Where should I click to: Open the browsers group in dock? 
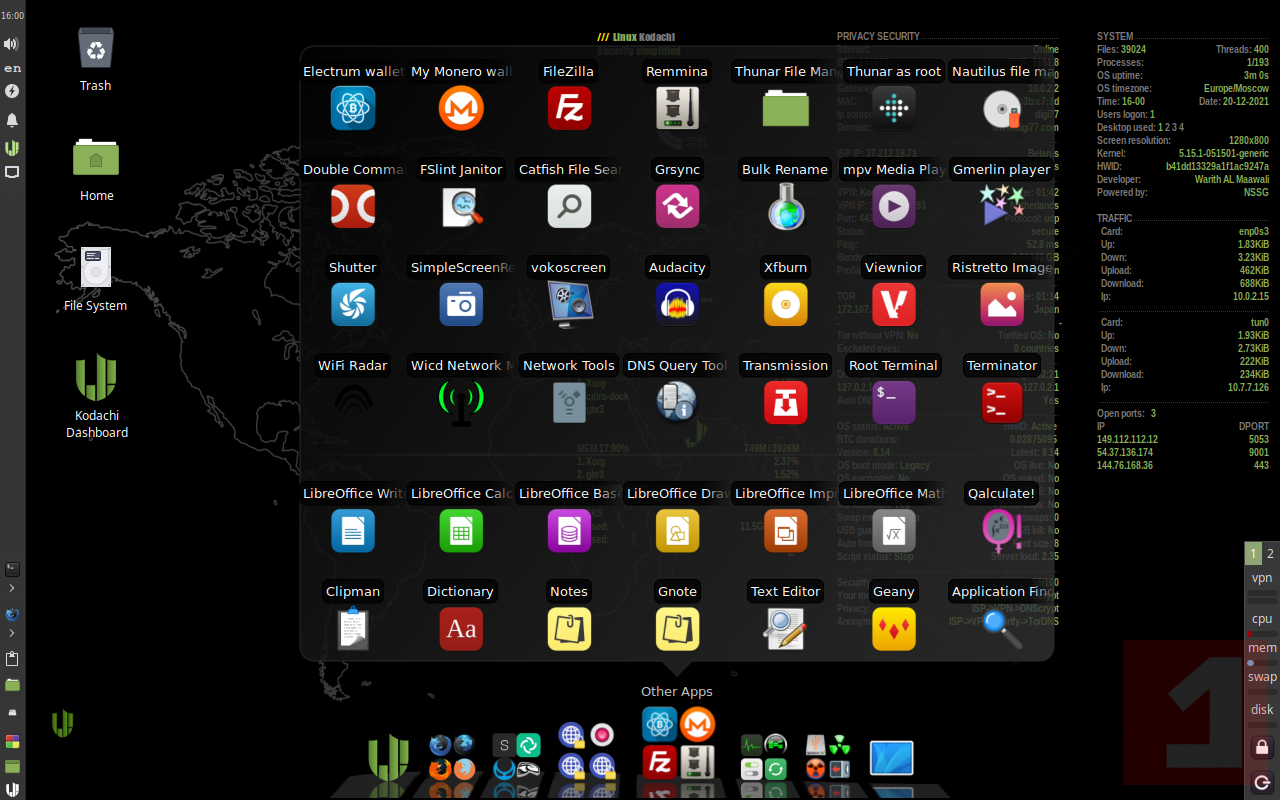[x=452, y=757]
